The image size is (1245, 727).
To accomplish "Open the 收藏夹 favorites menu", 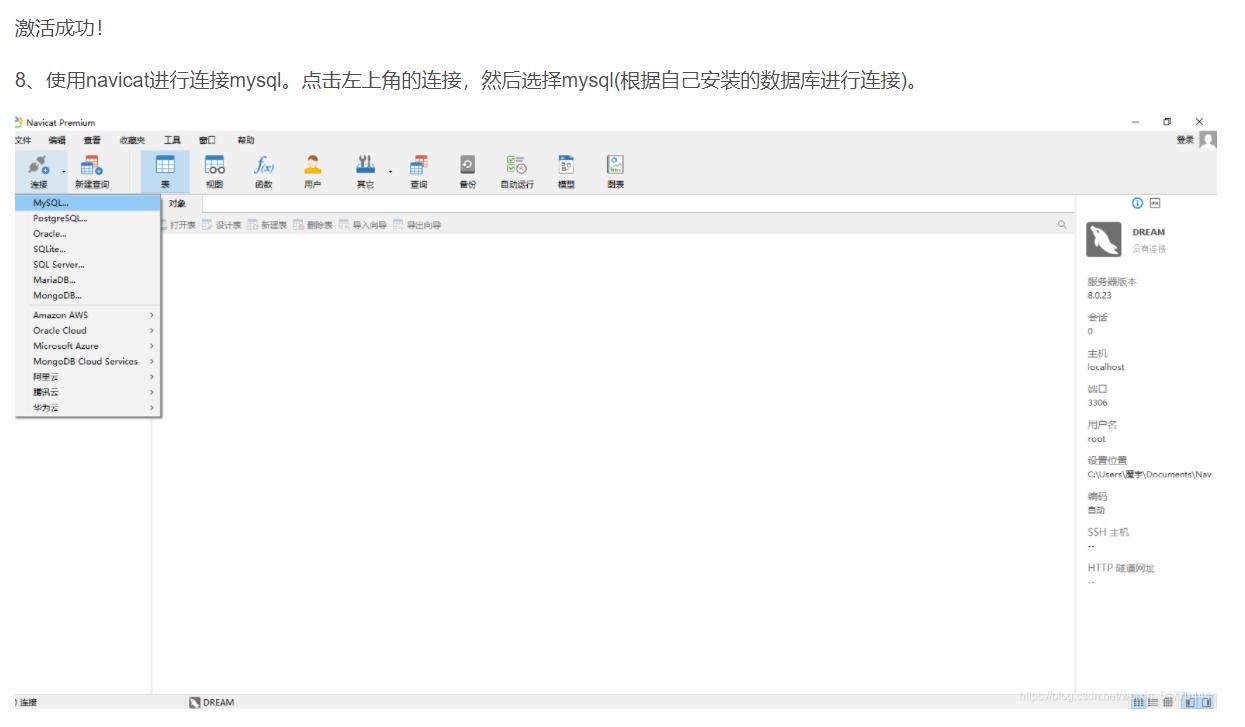I will (132, 140).
